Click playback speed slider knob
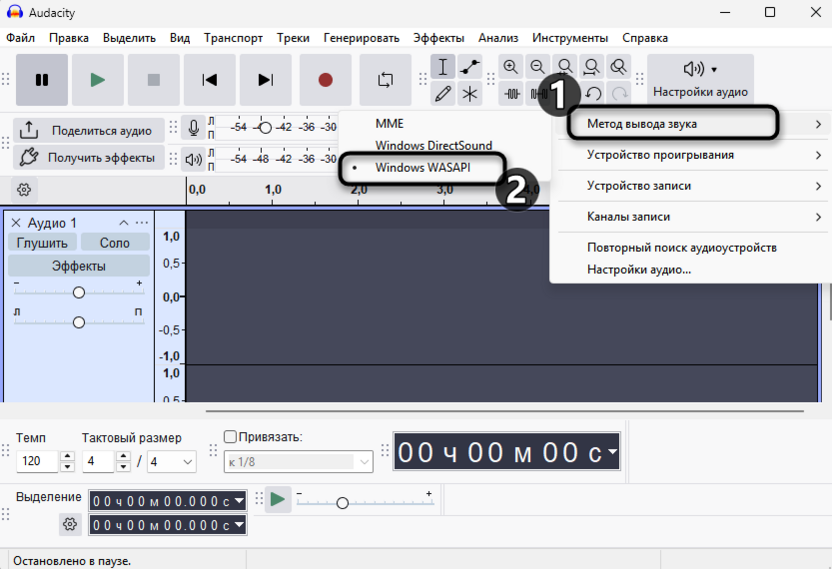Viewport: 832px width, 569px height. (342, 503)
